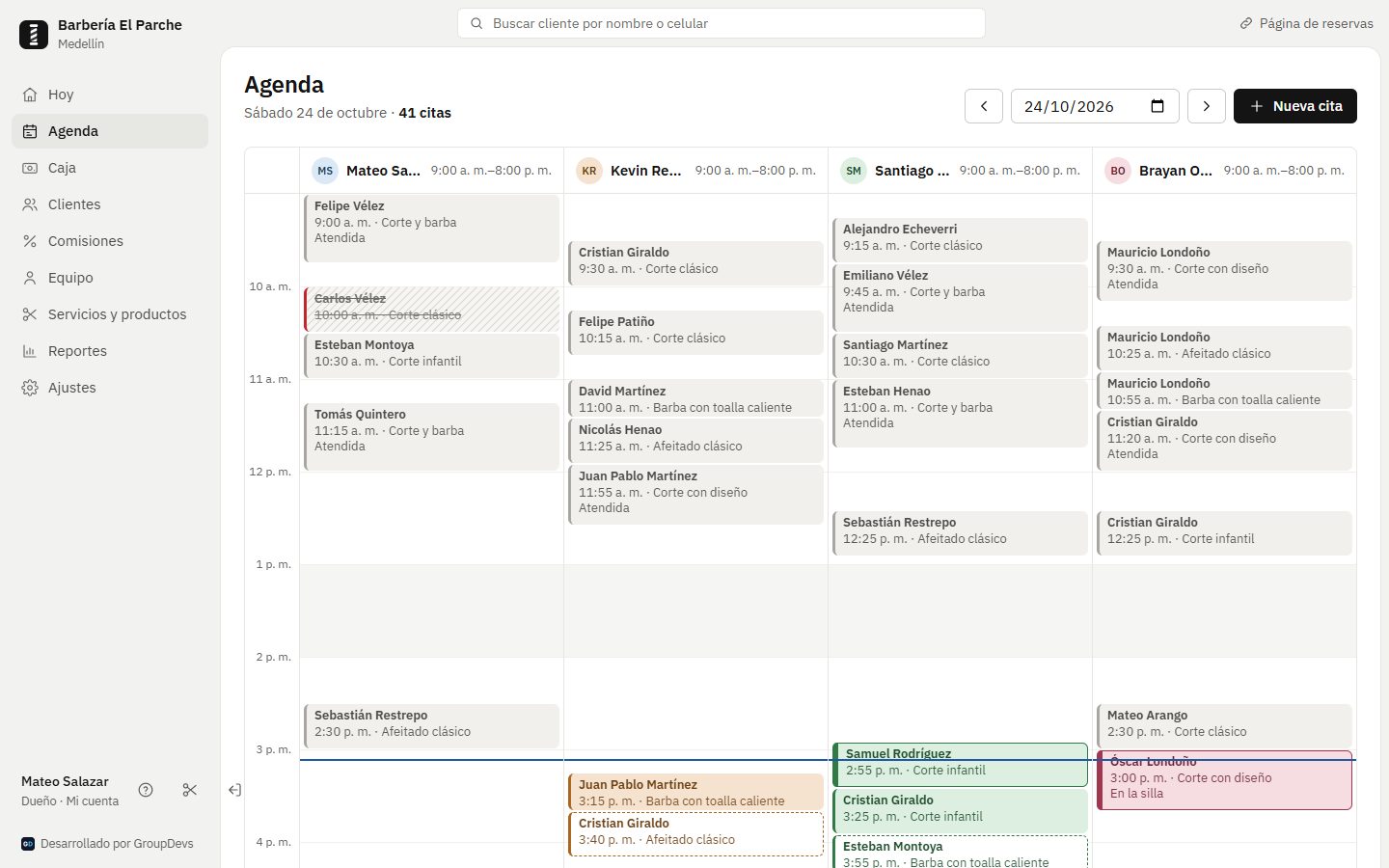Open Óscar Londoño's pink 3:00 appointment
Image resolution: width=1389 pixels, height=868 pixels.
[x=1224, y=780]
